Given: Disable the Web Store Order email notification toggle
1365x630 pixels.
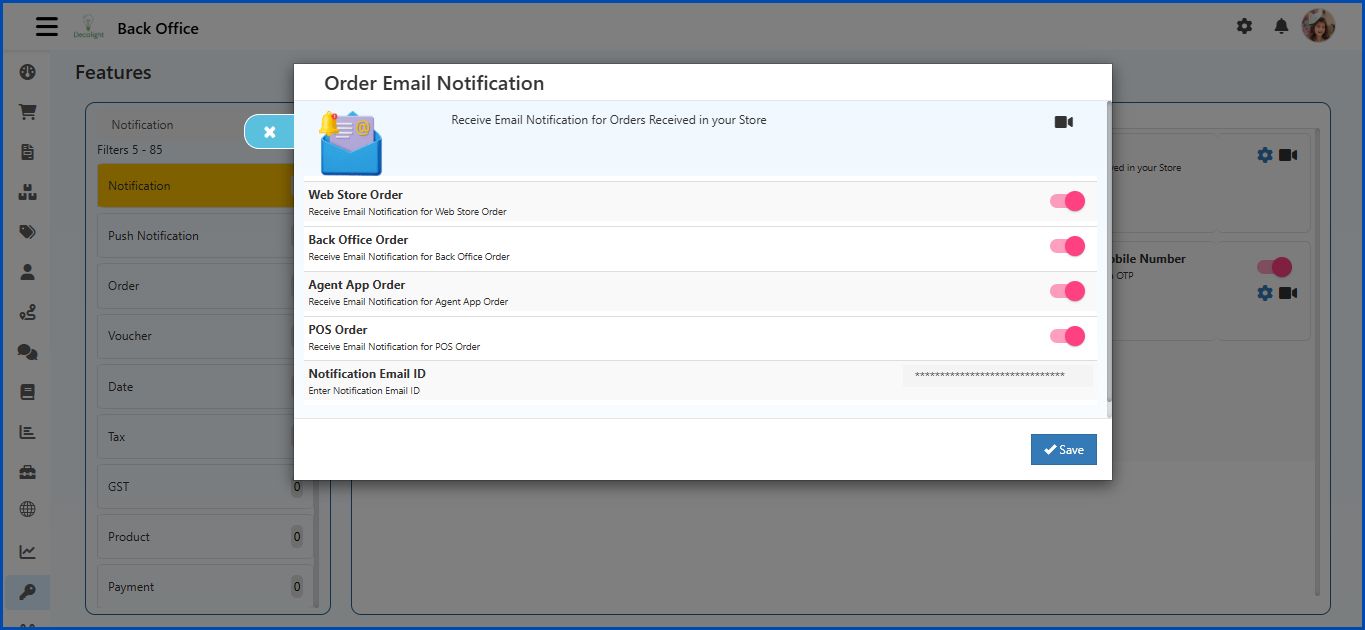Looking at the screenshot, I should [1067, 200].
